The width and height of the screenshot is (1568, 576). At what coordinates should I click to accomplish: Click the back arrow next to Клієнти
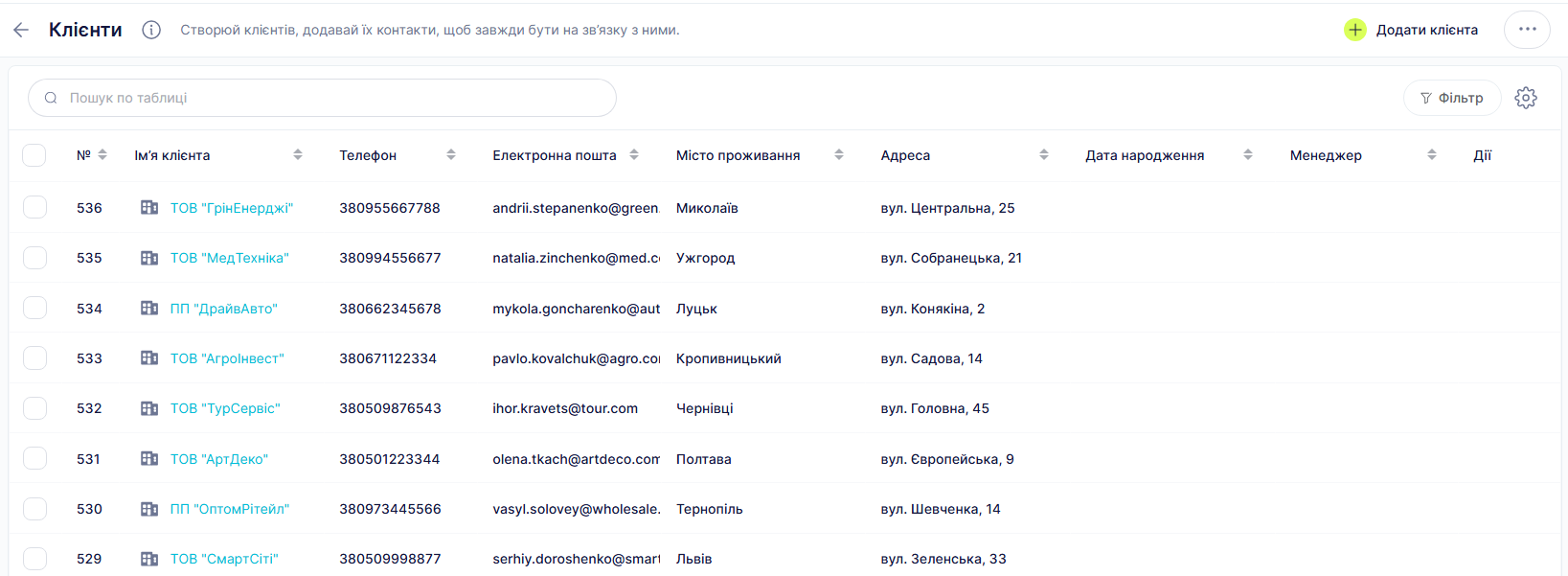tap(21, 30)
